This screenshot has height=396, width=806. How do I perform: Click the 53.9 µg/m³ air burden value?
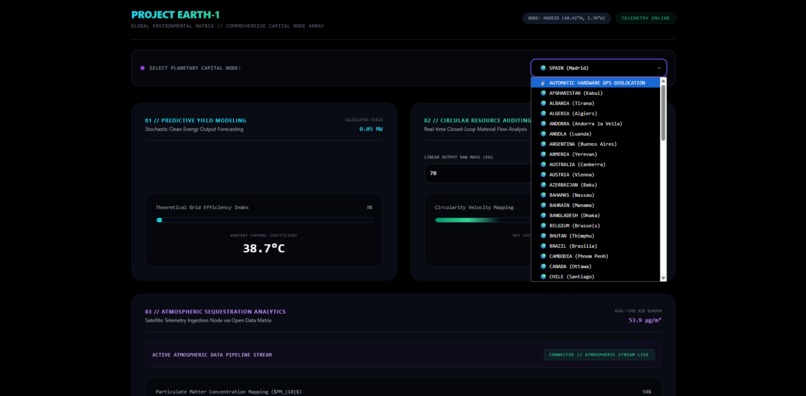click(x=645, y=320)
